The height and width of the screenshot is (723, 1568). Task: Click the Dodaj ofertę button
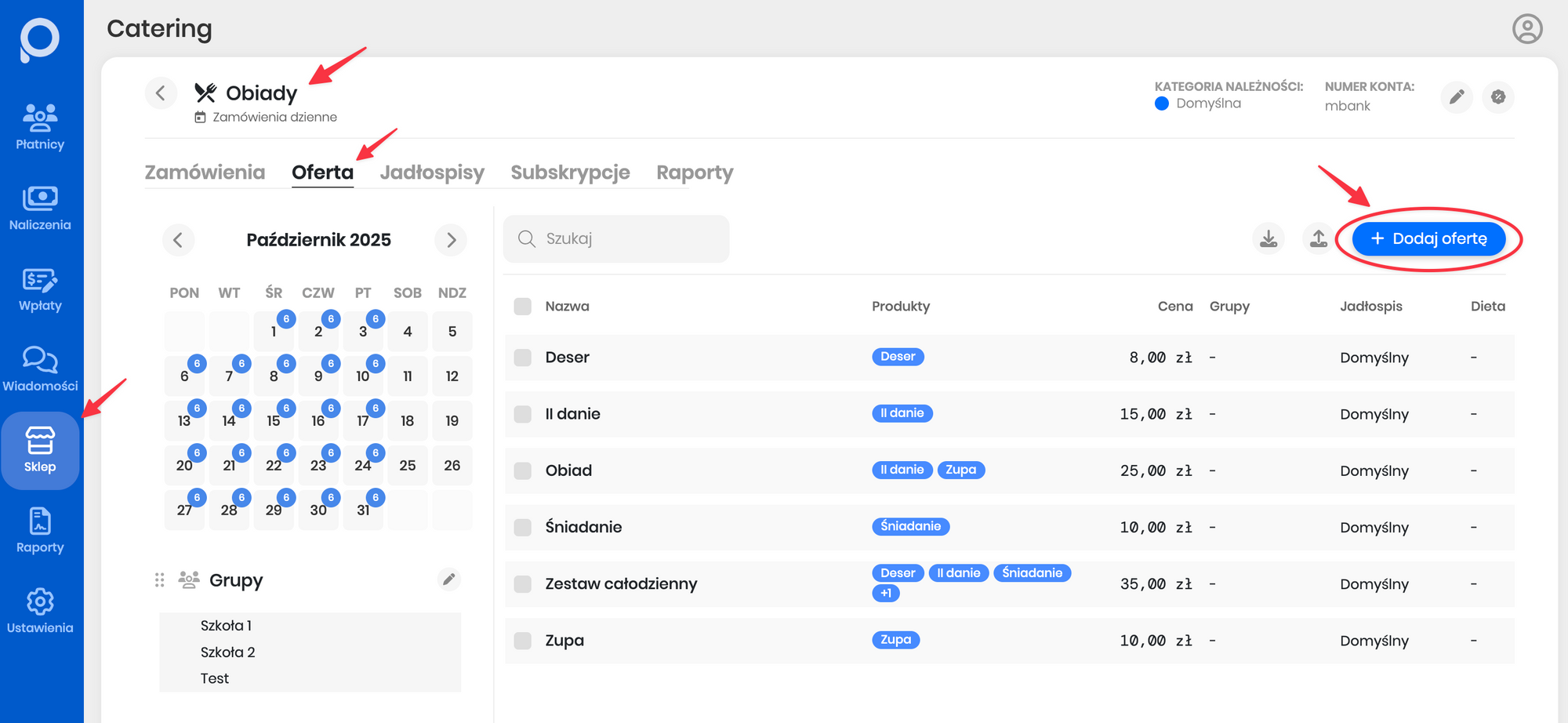(x=1428, y=238)
